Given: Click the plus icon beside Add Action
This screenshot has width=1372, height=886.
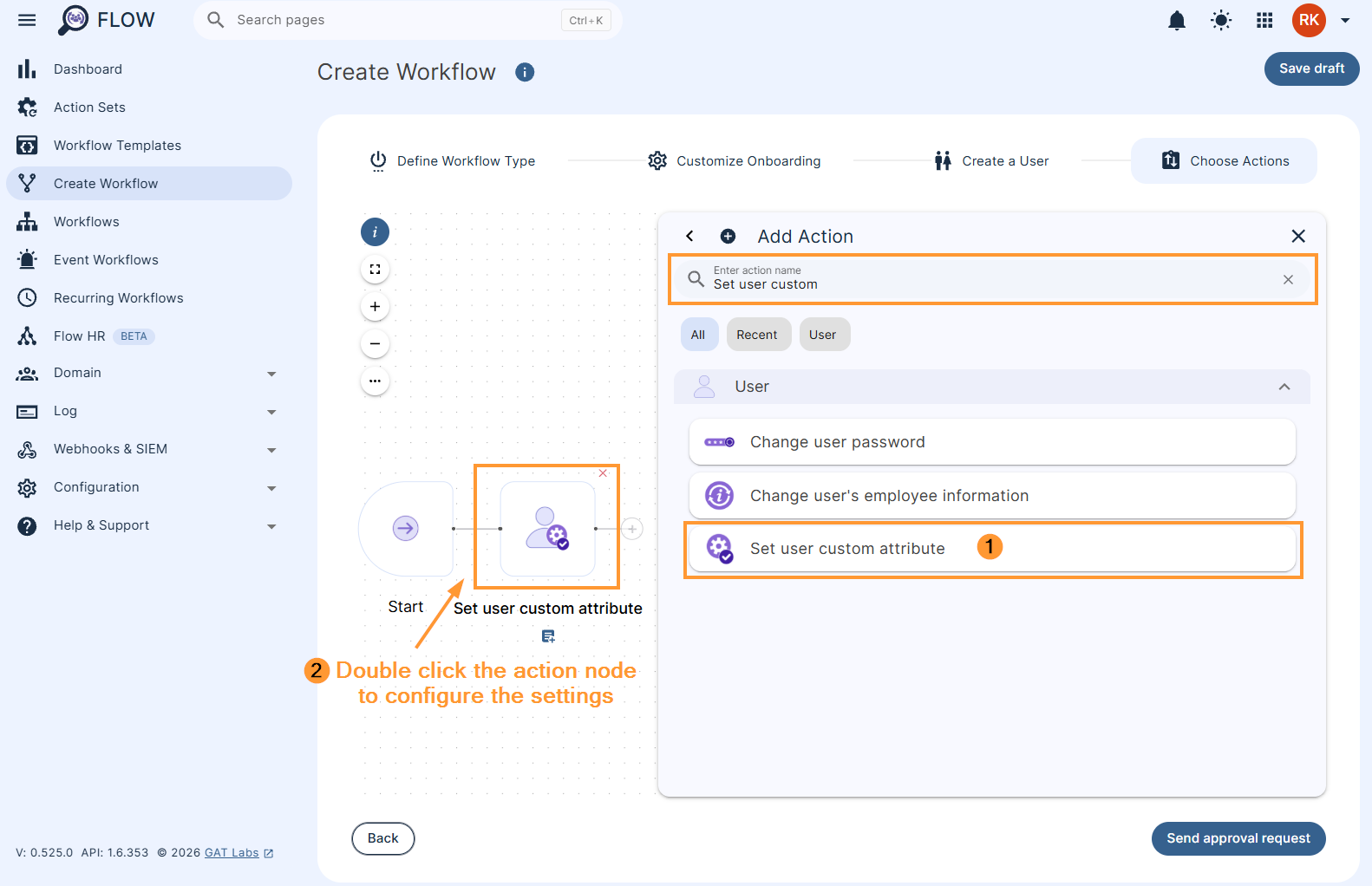Looking at the screenshot, I should click(x=728, y=236).
